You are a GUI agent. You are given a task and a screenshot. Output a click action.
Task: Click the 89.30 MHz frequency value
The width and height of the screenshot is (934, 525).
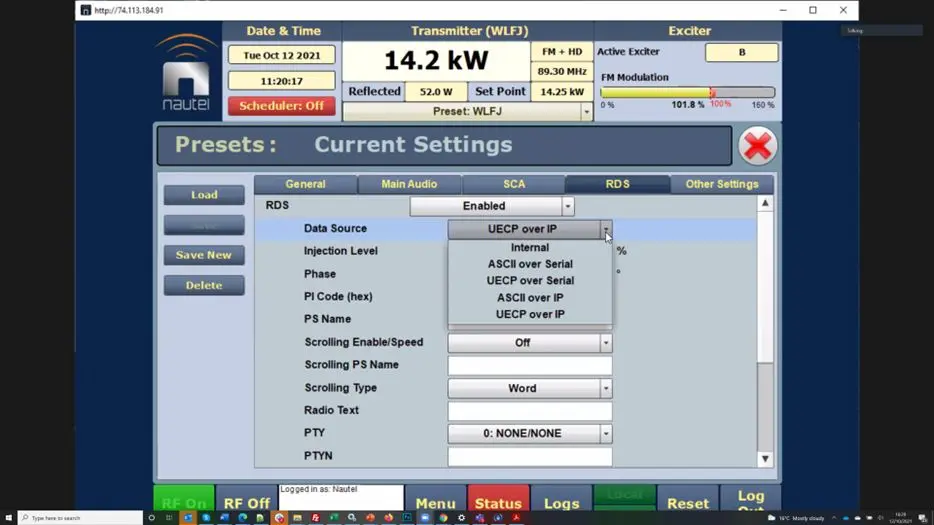coord(562,72)
